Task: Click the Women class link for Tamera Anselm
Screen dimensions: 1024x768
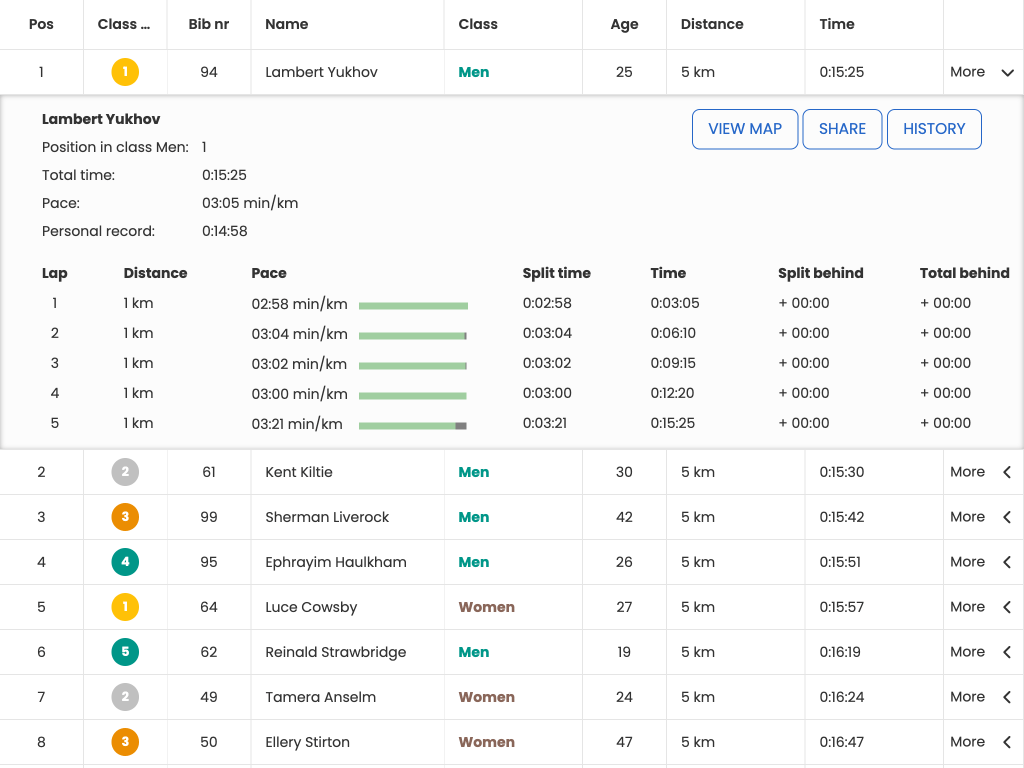Action: point(486,697)
